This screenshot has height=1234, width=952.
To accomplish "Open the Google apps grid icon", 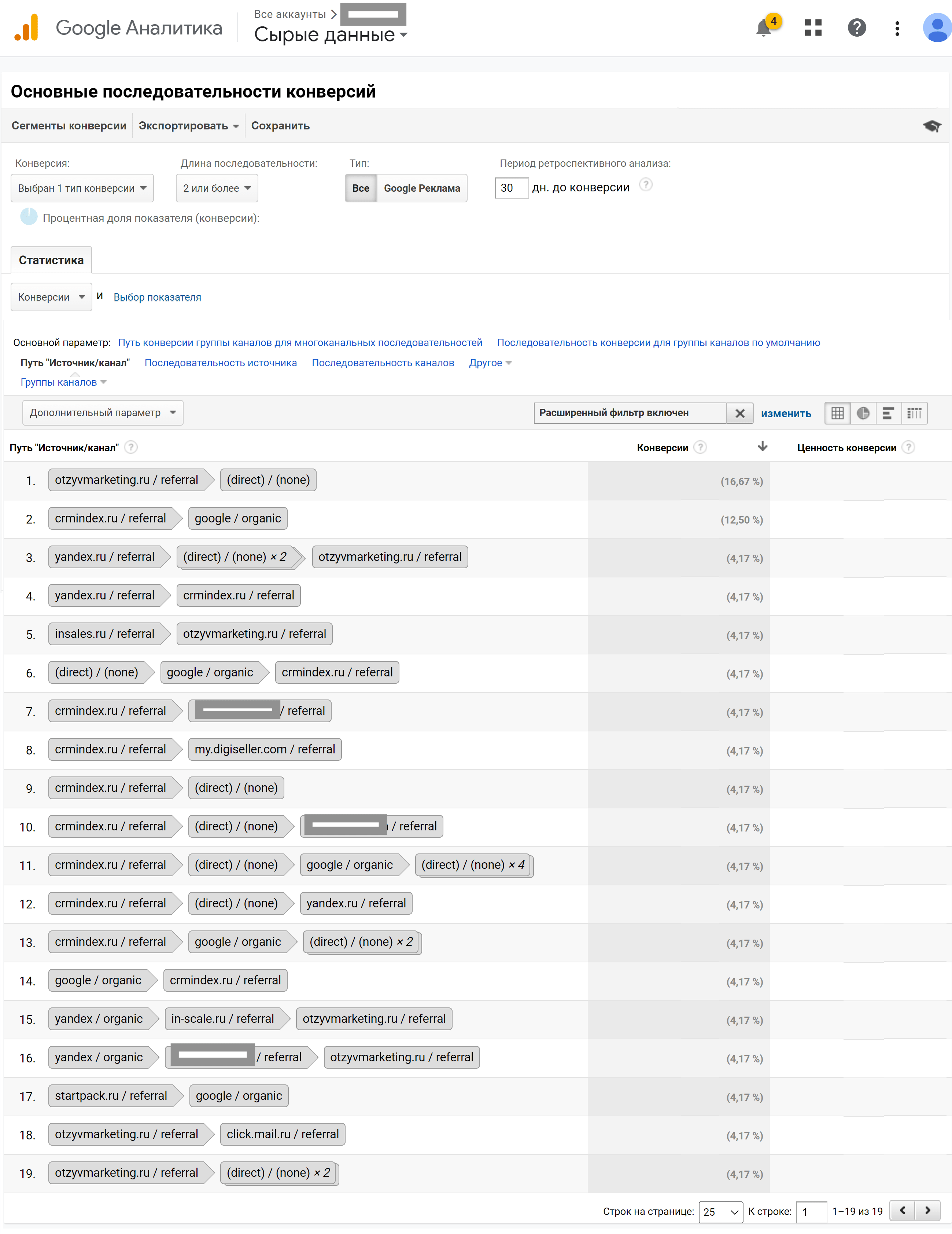I will click(x=812, y=28).
